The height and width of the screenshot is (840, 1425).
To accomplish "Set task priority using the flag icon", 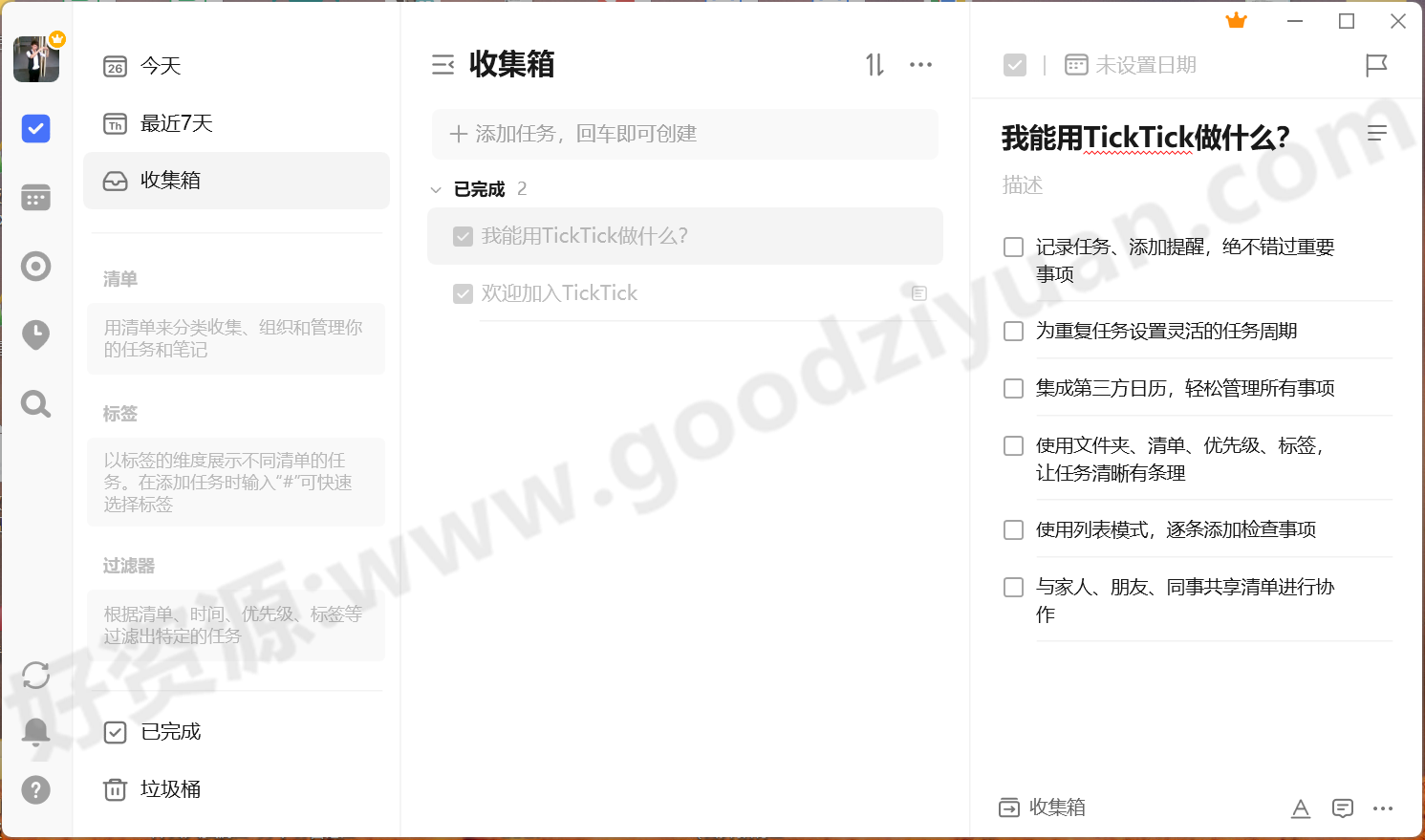I will (1375, 65).
